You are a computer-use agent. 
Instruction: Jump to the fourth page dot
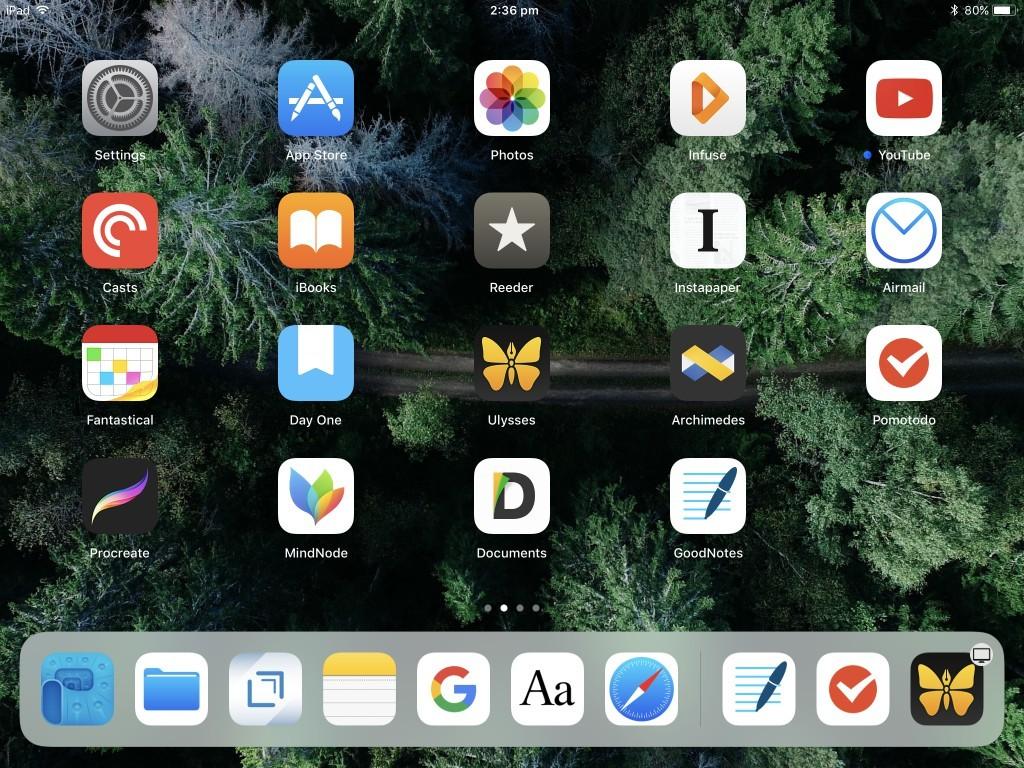[x=536, y=608]
